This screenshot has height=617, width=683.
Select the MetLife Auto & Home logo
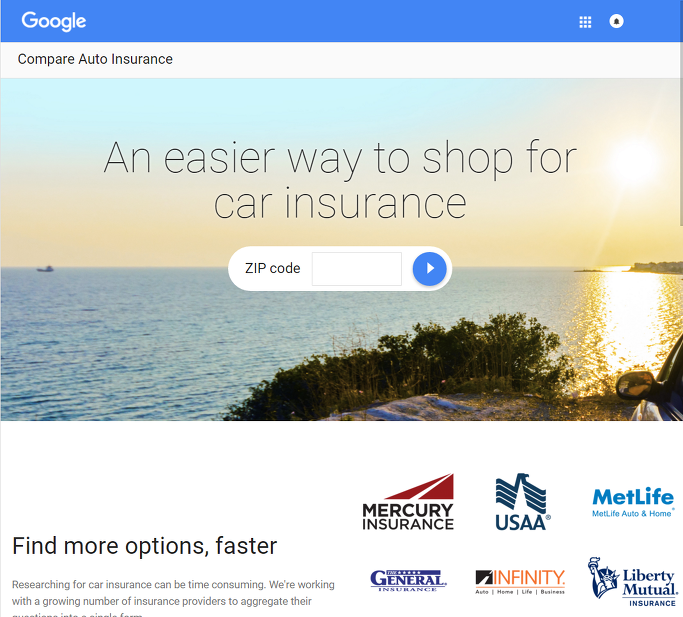633,502
